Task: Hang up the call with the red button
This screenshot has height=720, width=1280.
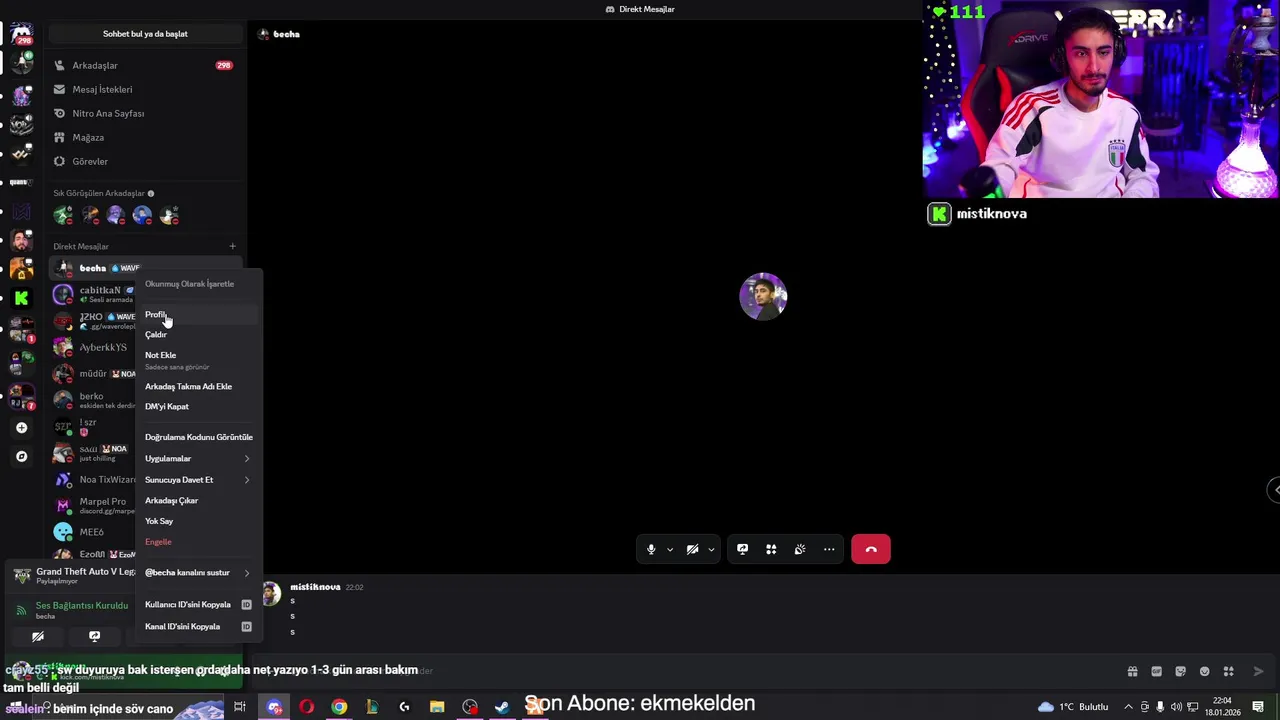Action: coord(871,549)
